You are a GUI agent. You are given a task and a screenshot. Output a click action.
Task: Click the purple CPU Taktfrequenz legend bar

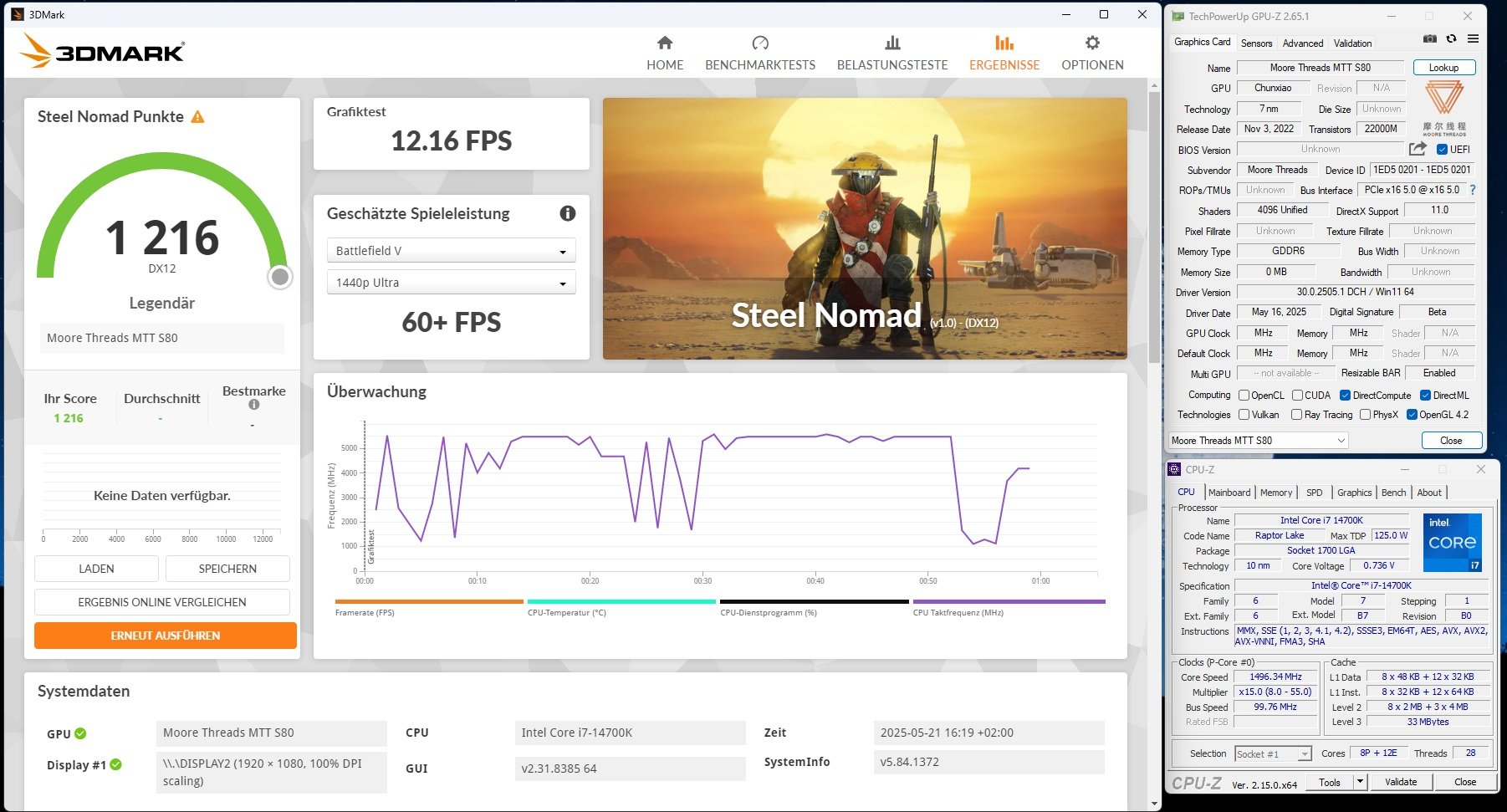pos(1009,601)
